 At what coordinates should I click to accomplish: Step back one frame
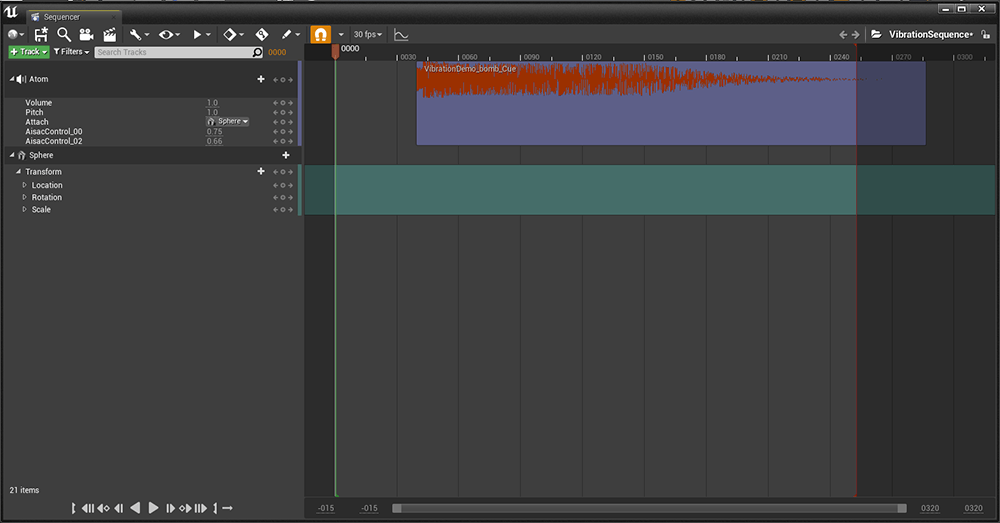pos(119,508)
